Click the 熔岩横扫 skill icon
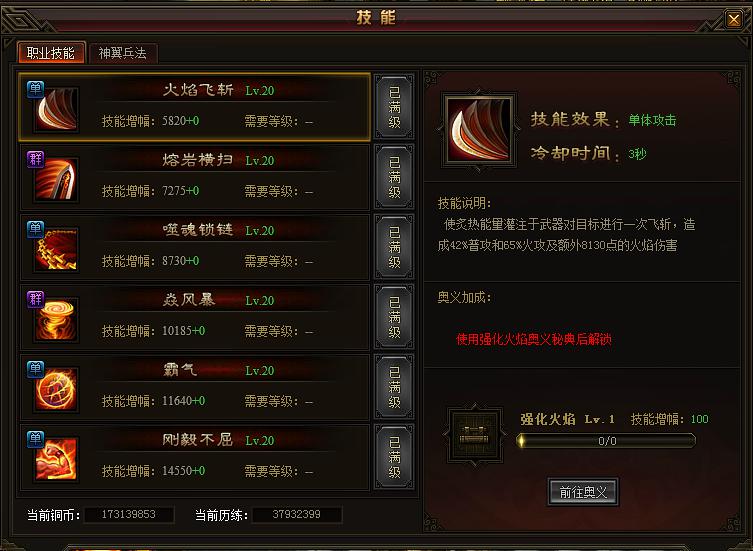This screenshot has height=551, width=753. pos(56,180)
